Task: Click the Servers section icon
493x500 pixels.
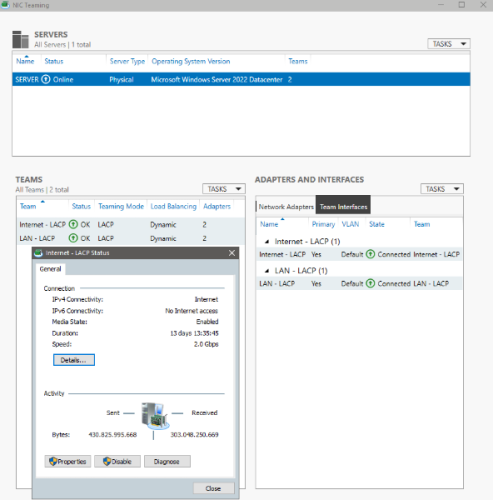Action: (20, 39)
